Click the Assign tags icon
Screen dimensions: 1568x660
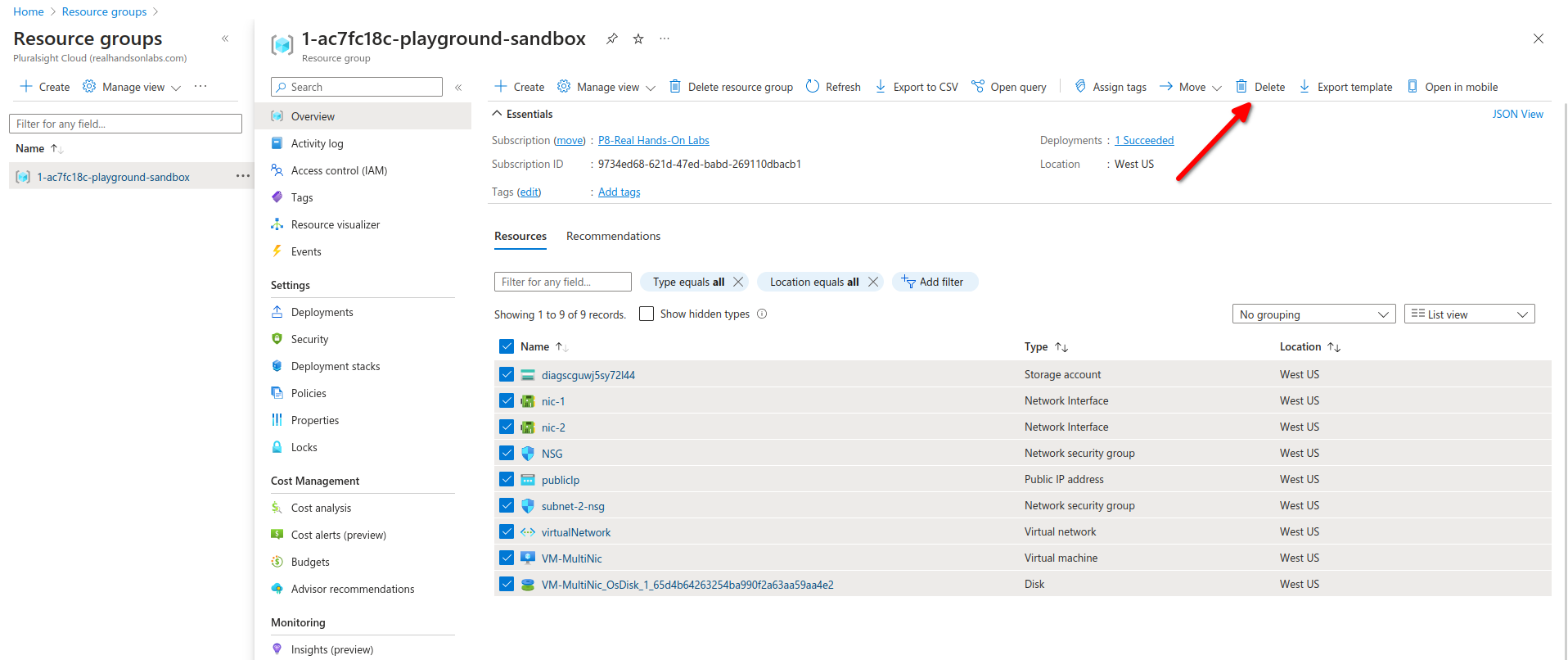pyautogui.click(x=1080, y=87)
